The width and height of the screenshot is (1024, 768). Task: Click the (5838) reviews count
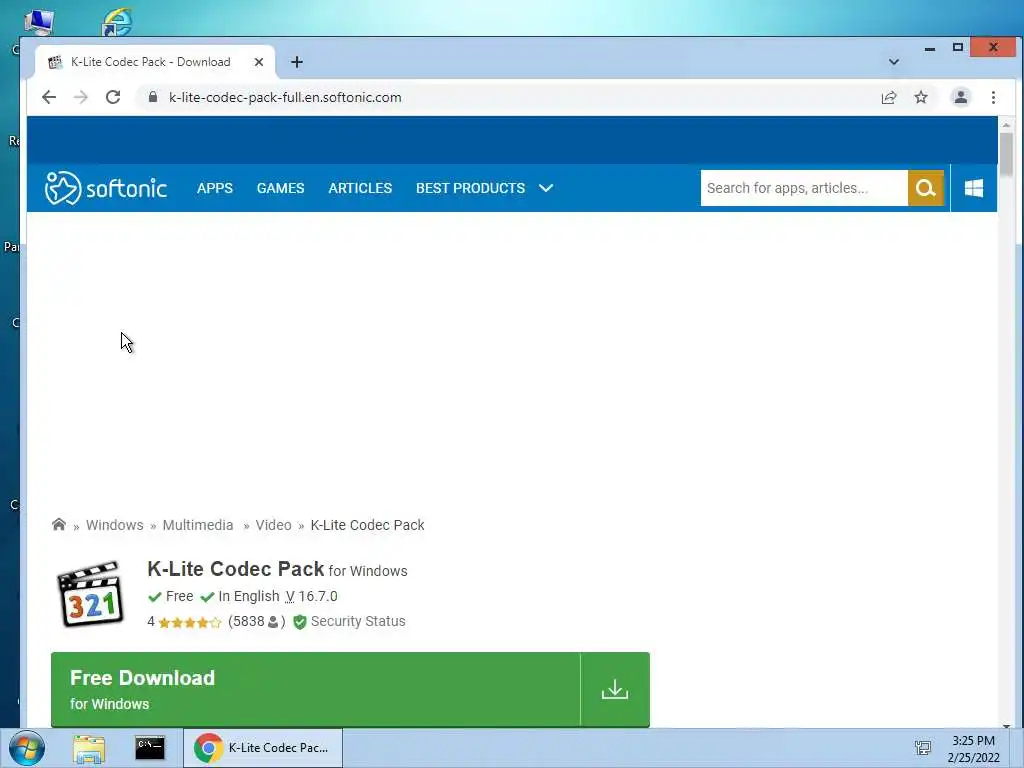coord(257,622)
